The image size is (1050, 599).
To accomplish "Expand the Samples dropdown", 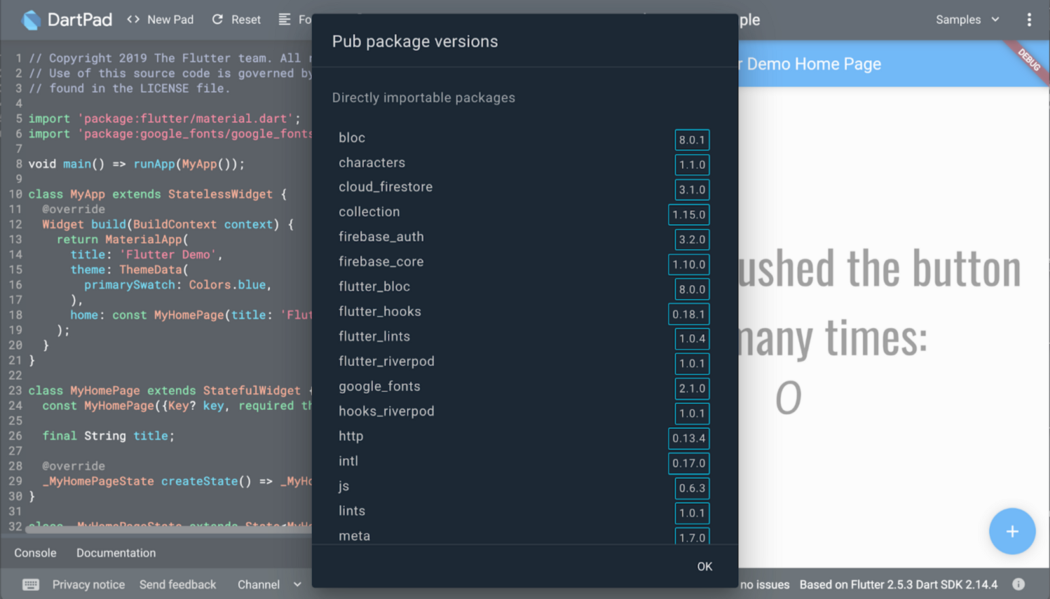I will pyautogui.click(x=967, y=19).
